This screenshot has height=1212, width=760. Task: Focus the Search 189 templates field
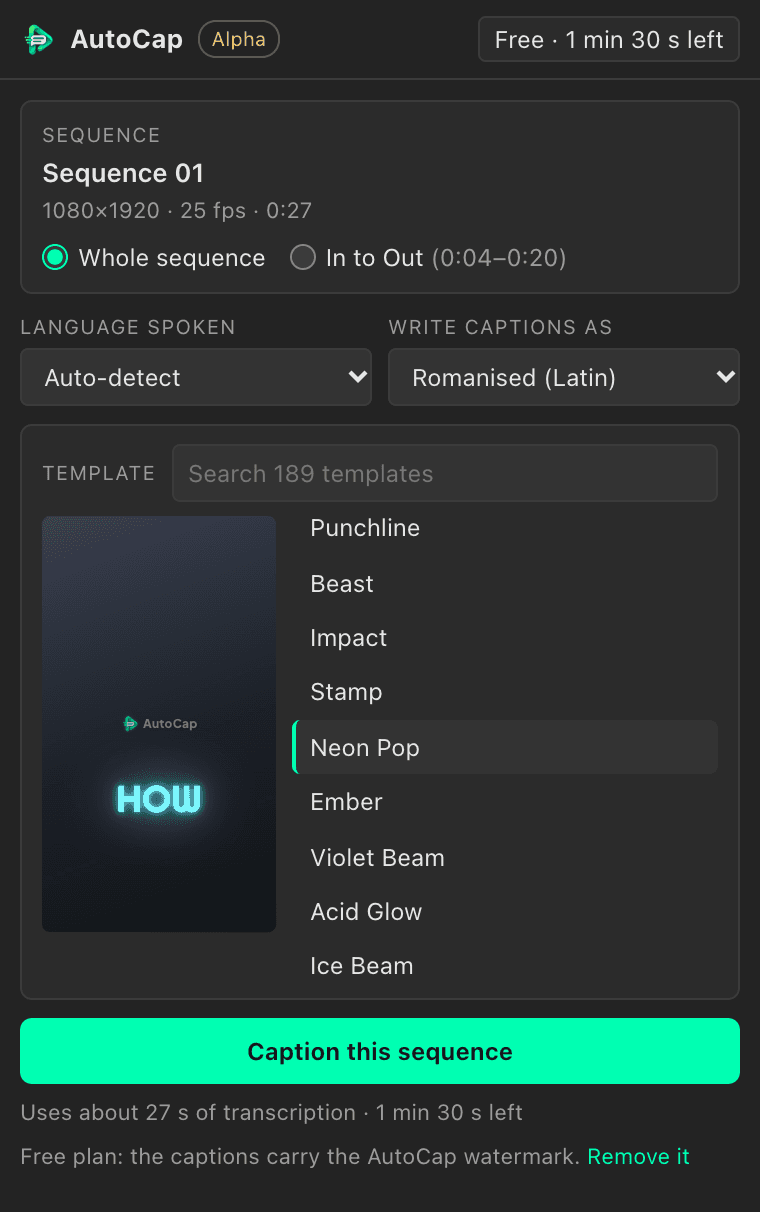445,473
